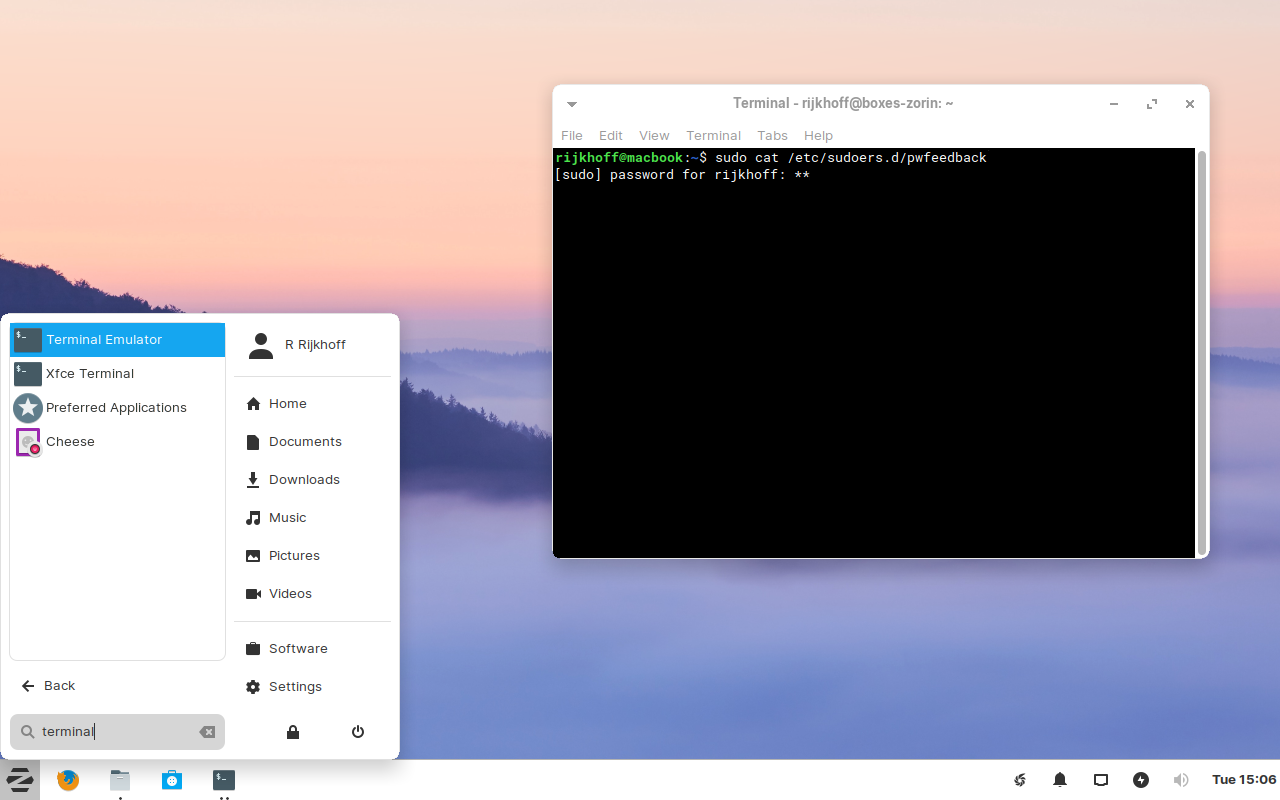This screenshot has height=800, width=1280.
Task: Click the Terminal icon in the taskbar
Action: pyautogui.click(x=224, y=780)
